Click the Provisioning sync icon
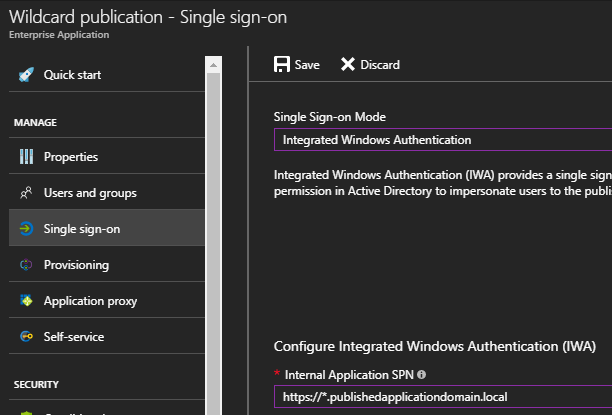Image resolution: width=612 pixels, height=415 pixels. coord(26,265)
